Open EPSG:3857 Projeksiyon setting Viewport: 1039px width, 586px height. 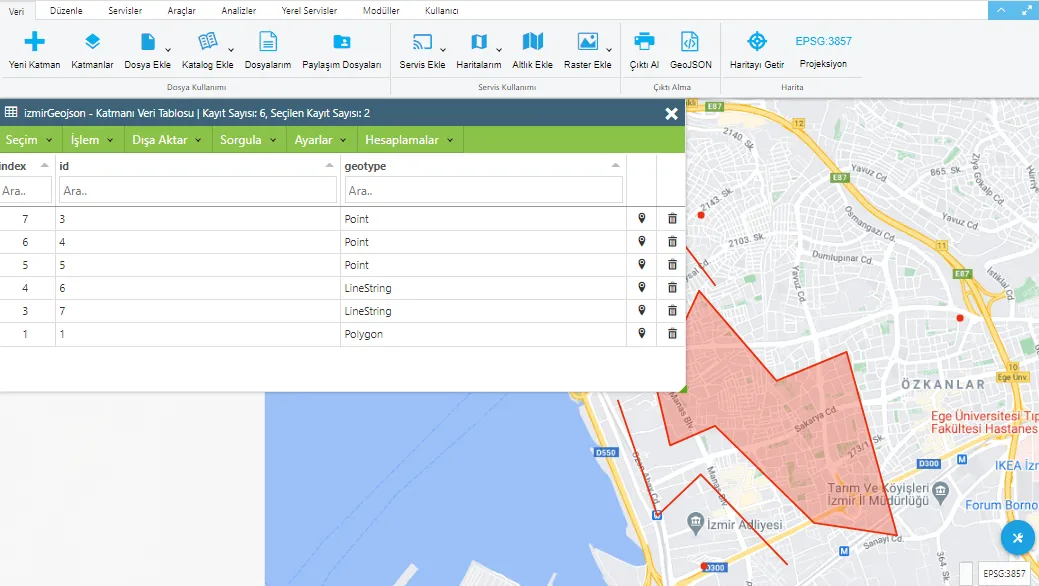click(x=823, y=51)
